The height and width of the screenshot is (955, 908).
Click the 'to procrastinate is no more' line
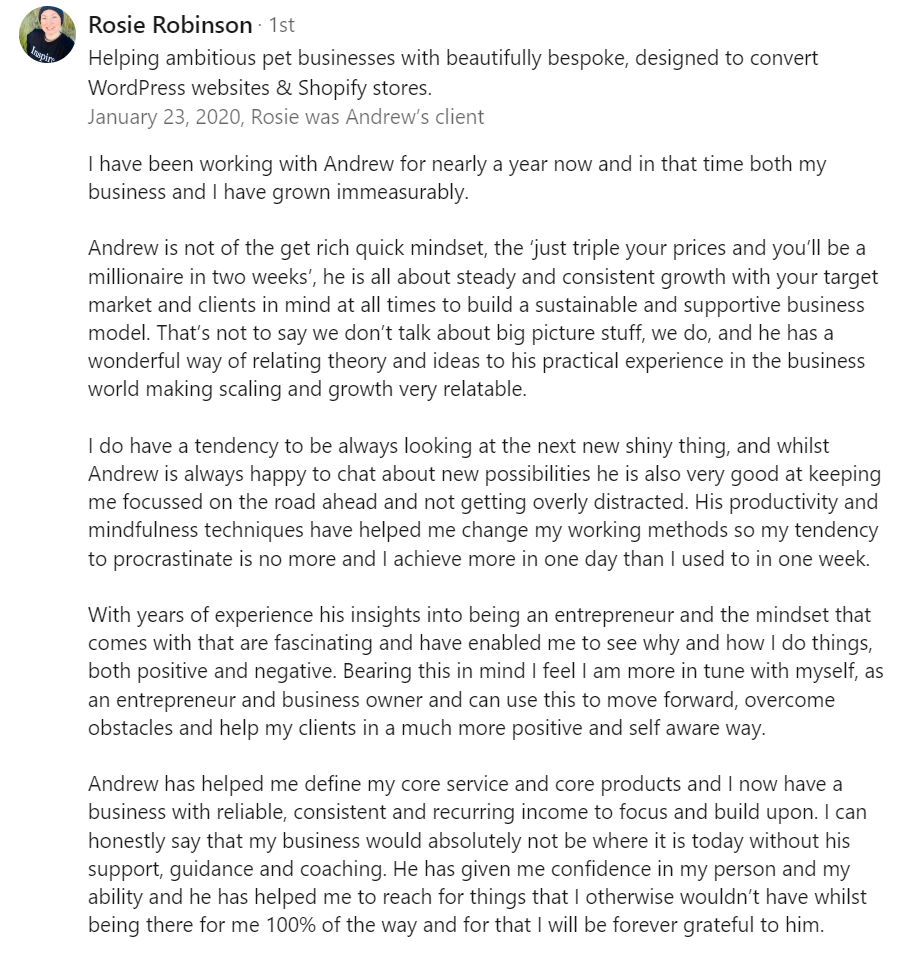pos(479,559)
